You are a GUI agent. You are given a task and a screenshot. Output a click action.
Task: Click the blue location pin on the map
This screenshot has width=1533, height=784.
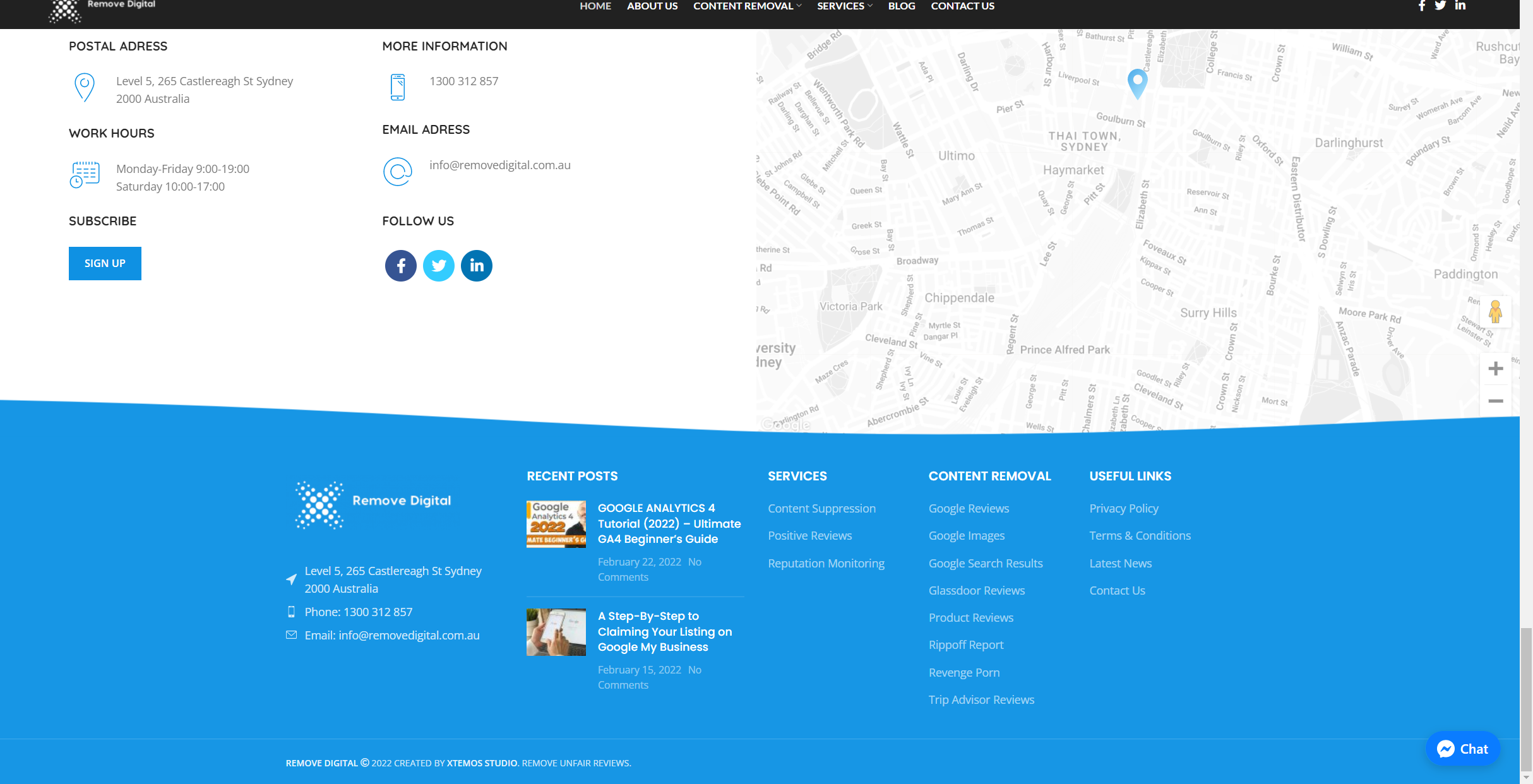pyautogui.click(x=1137, y=82)
